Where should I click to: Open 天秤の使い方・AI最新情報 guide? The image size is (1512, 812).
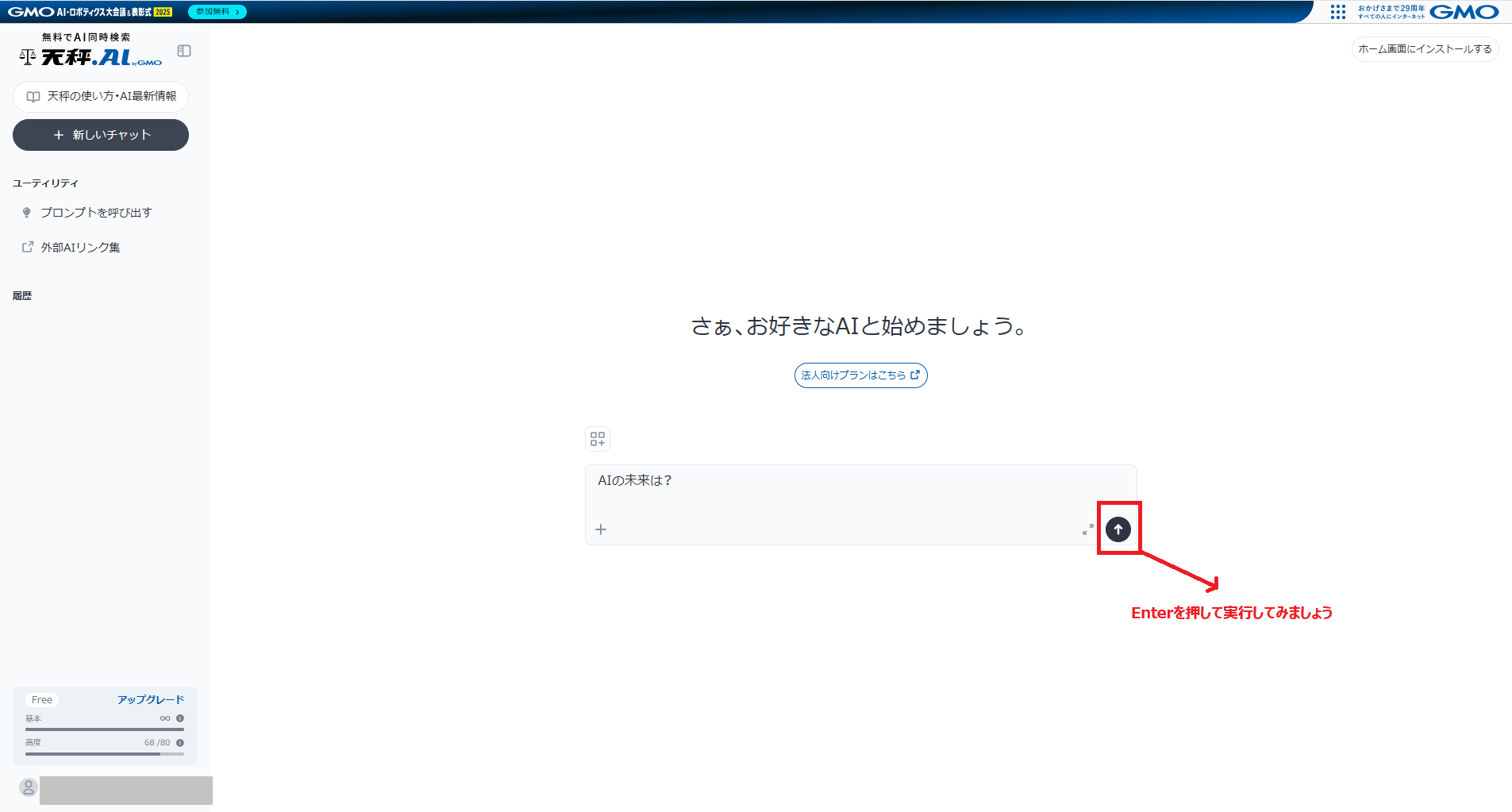pos(101,97)
